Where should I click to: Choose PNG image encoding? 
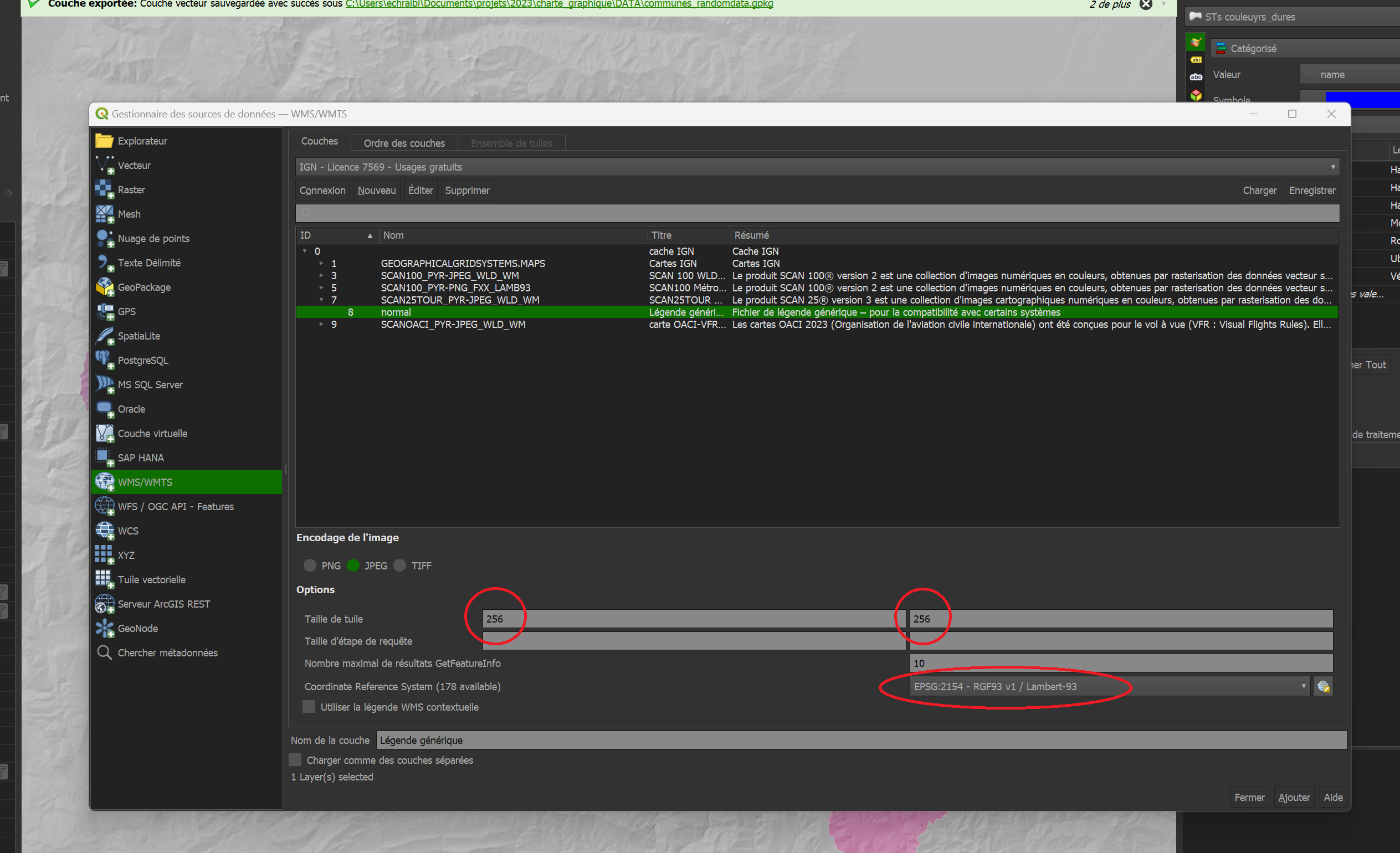(x=310, y=566)
